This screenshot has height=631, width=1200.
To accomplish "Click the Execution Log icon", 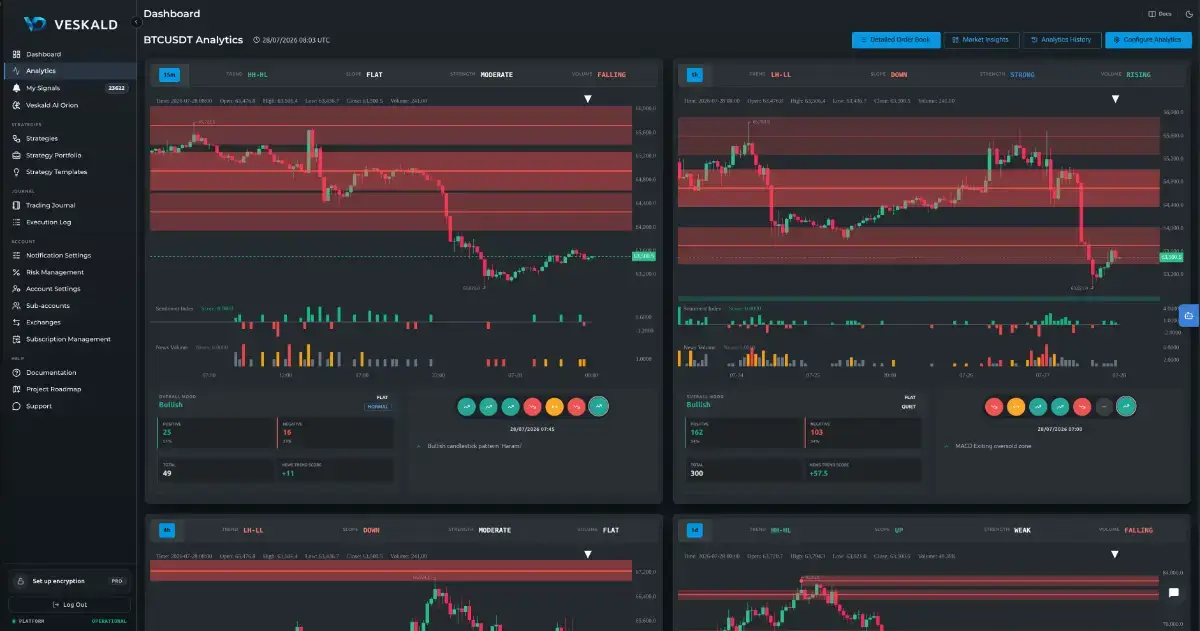I will [16, 222].
